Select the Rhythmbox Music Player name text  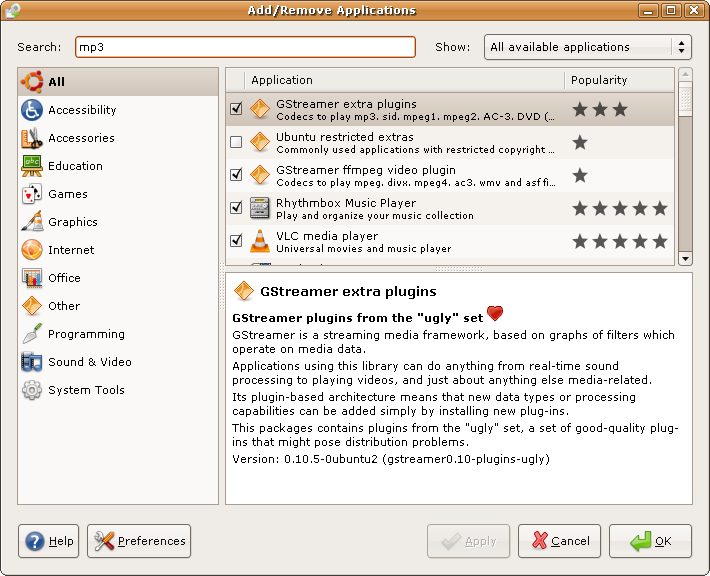point(346,203)
